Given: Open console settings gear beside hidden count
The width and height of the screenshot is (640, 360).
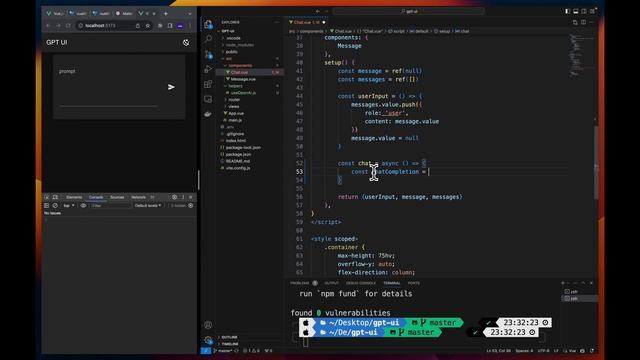Looking at the screenshot, I should coord(191,206).
